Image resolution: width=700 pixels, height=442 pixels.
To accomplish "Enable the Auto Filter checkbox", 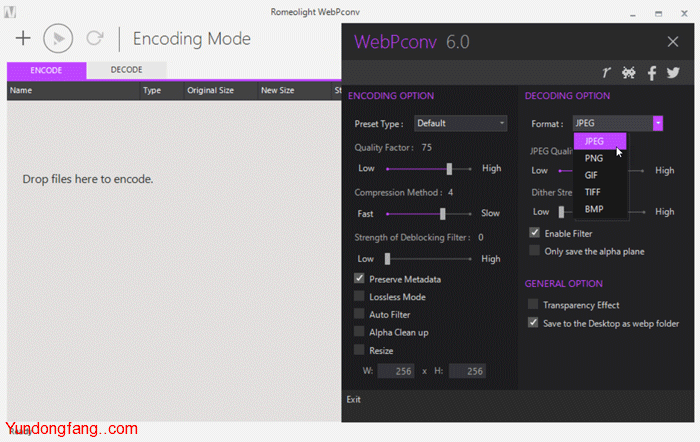I will 359,314.
